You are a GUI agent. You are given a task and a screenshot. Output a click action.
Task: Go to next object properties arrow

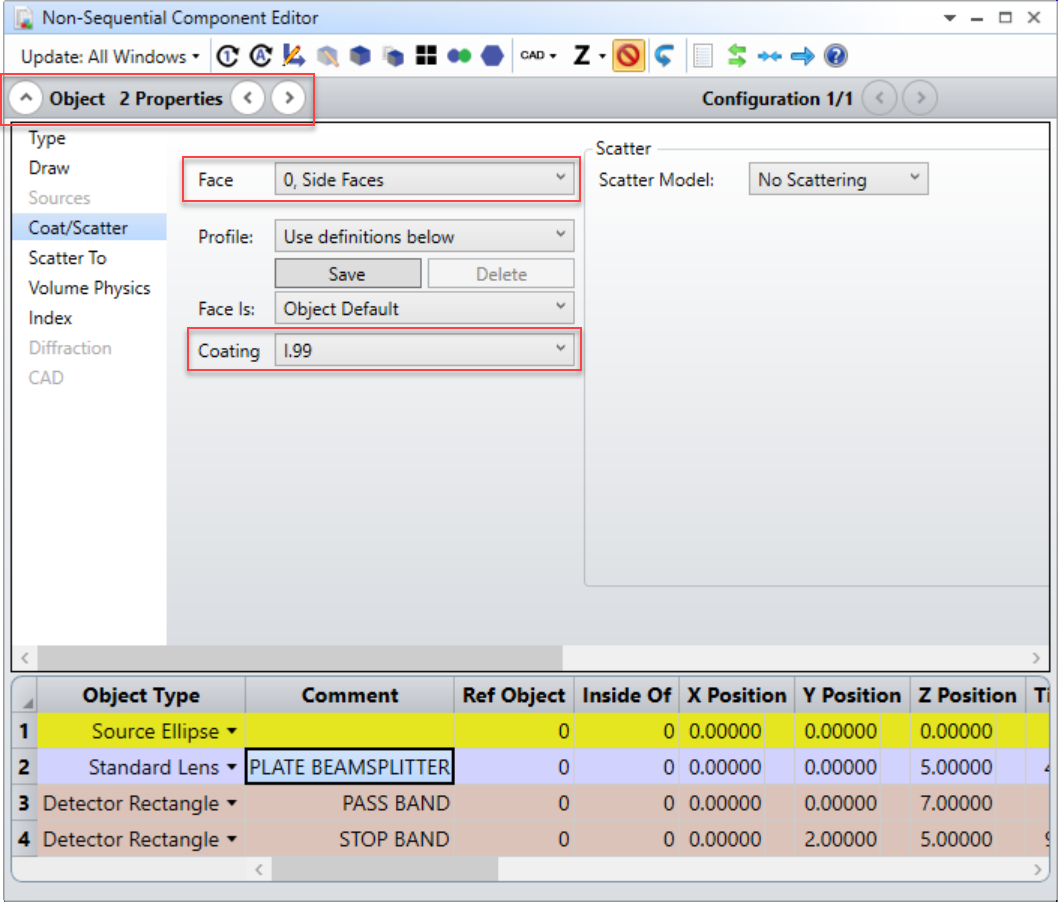(289, 98)
